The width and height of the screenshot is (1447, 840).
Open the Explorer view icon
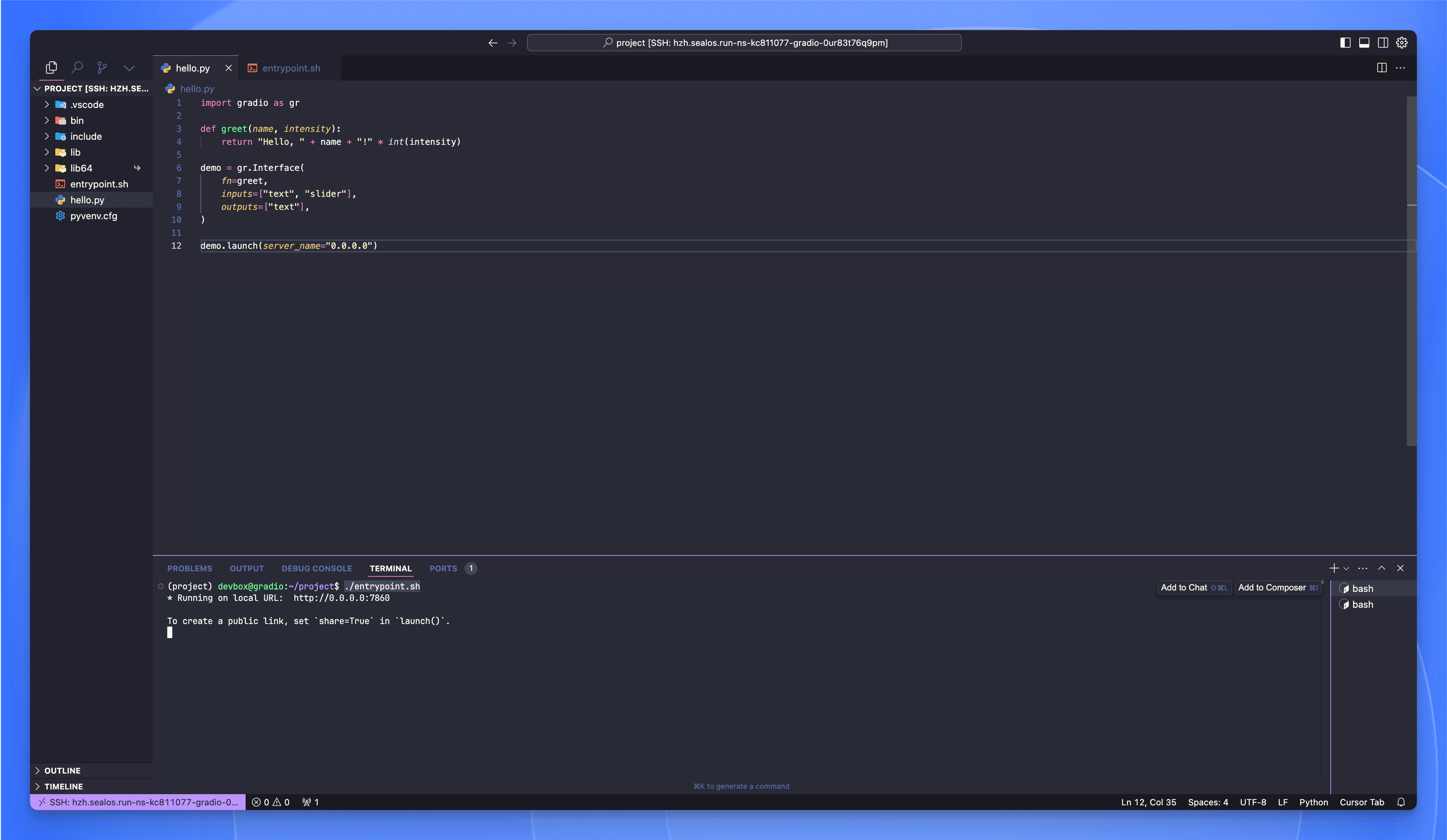[x=51, y=68]
